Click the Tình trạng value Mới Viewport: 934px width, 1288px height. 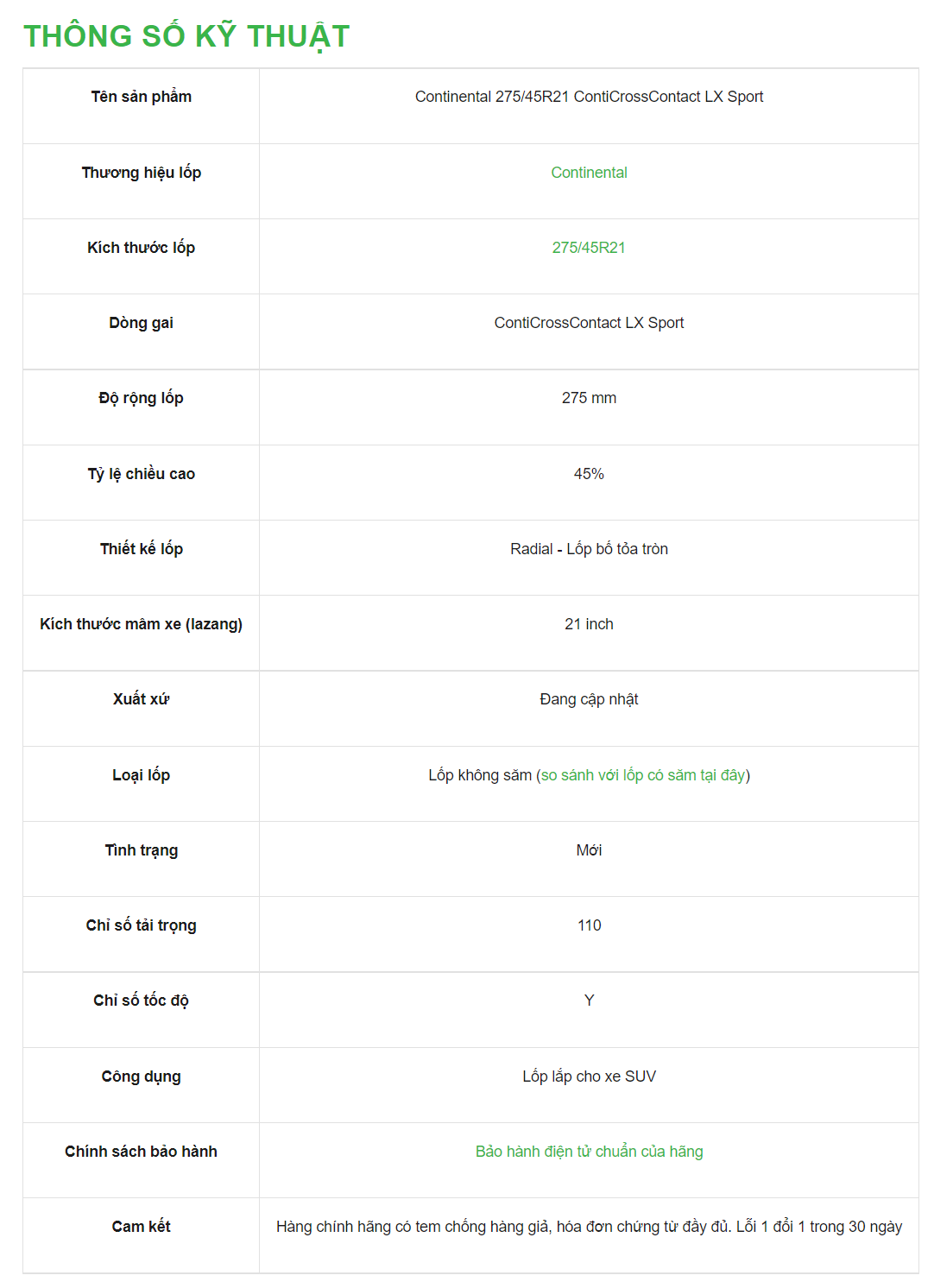click(x=589, y=850)
